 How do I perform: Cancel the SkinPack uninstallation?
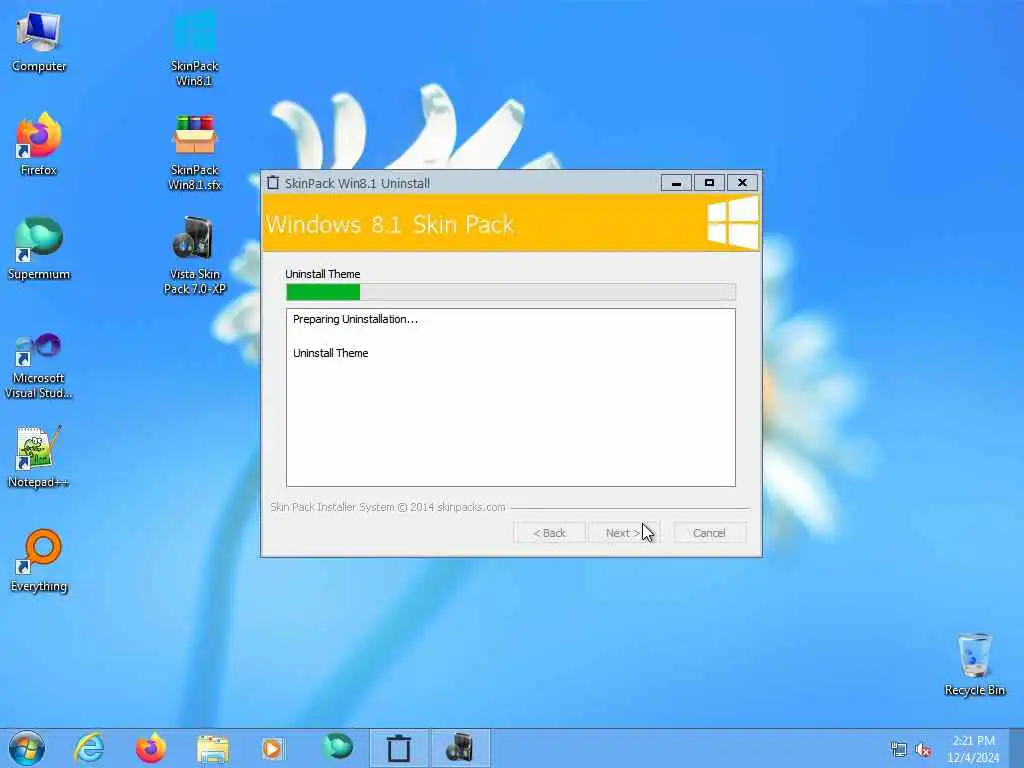point(709,533)
